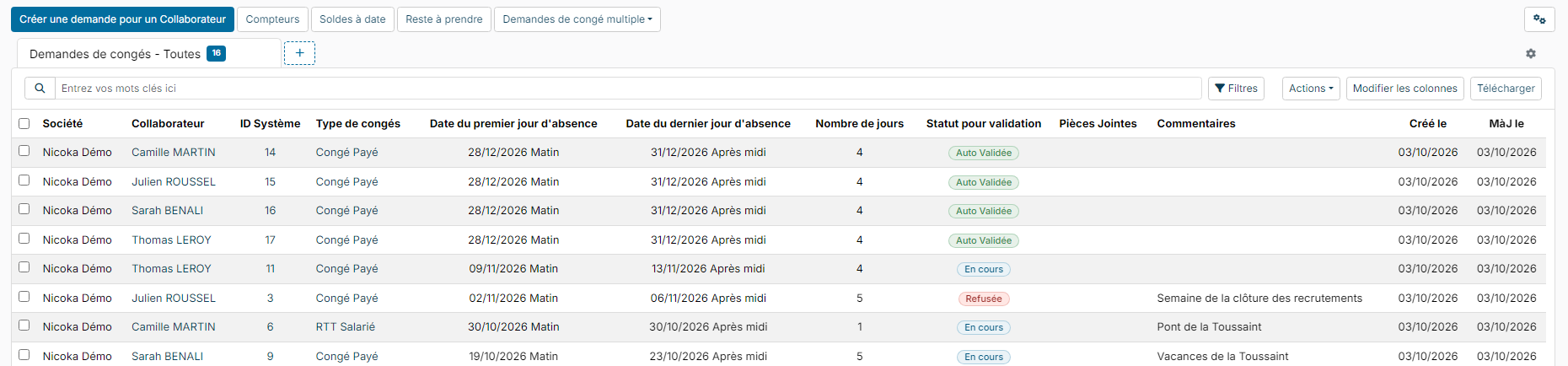The width and height of the screenshot is (1568, 366).
Task: Open Thomas LEROY link in row ID 11
Action: pos(171,269)
